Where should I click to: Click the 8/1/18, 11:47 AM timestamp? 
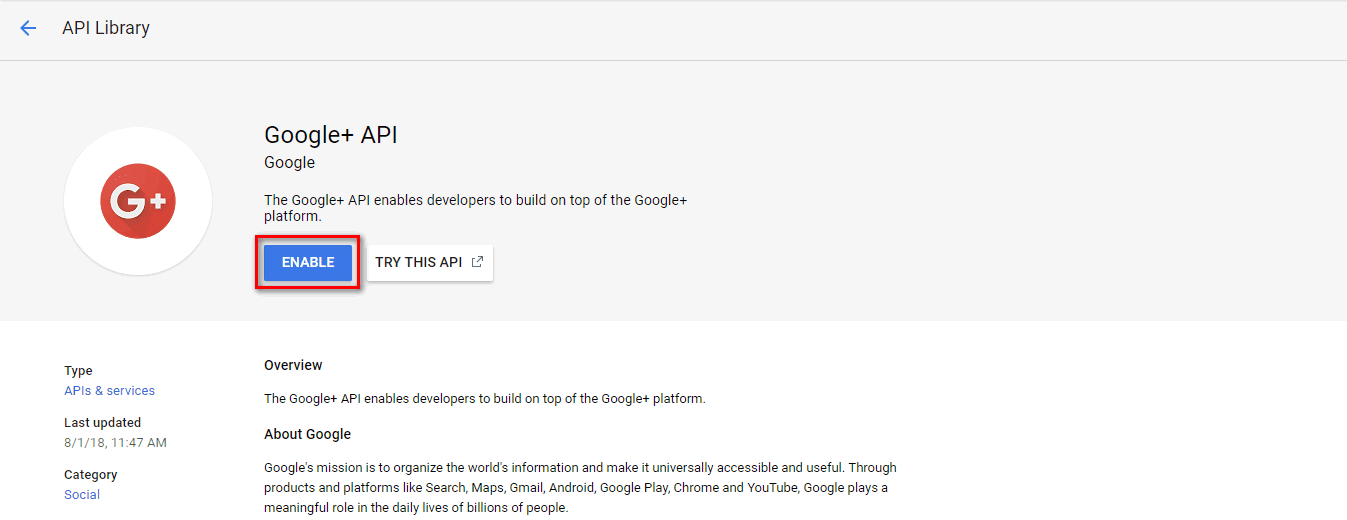115,443
